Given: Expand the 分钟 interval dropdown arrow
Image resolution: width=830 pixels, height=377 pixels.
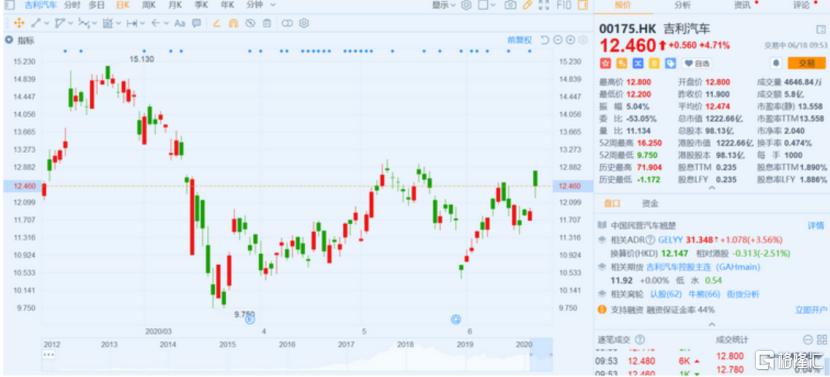Looking at the screenshot, I should 273,5.
